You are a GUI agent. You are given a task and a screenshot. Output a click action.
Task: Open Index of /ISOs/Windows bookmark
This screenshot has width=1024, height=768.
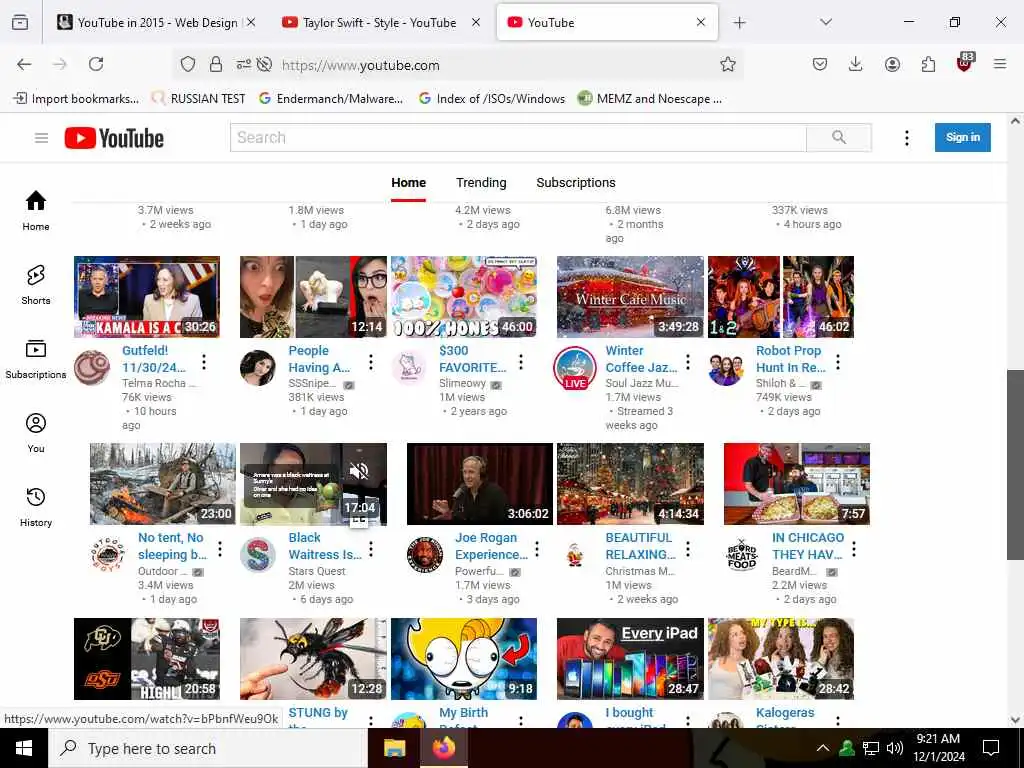tap(491, 99)
